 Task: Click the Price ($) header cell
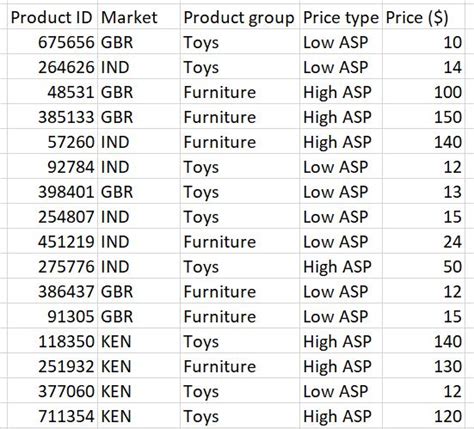[423, 17]
